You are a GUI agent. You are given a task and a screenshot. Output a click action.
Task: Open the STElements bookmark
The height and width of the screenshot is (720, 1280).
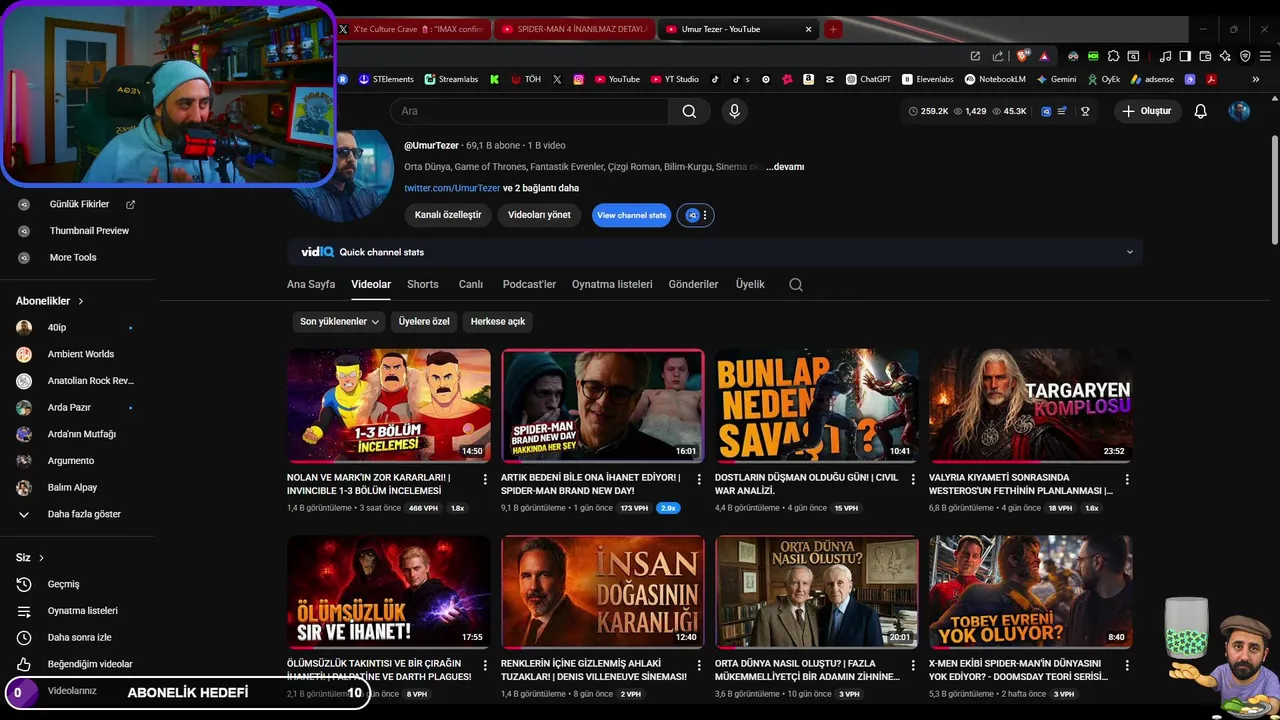[386, 79]
